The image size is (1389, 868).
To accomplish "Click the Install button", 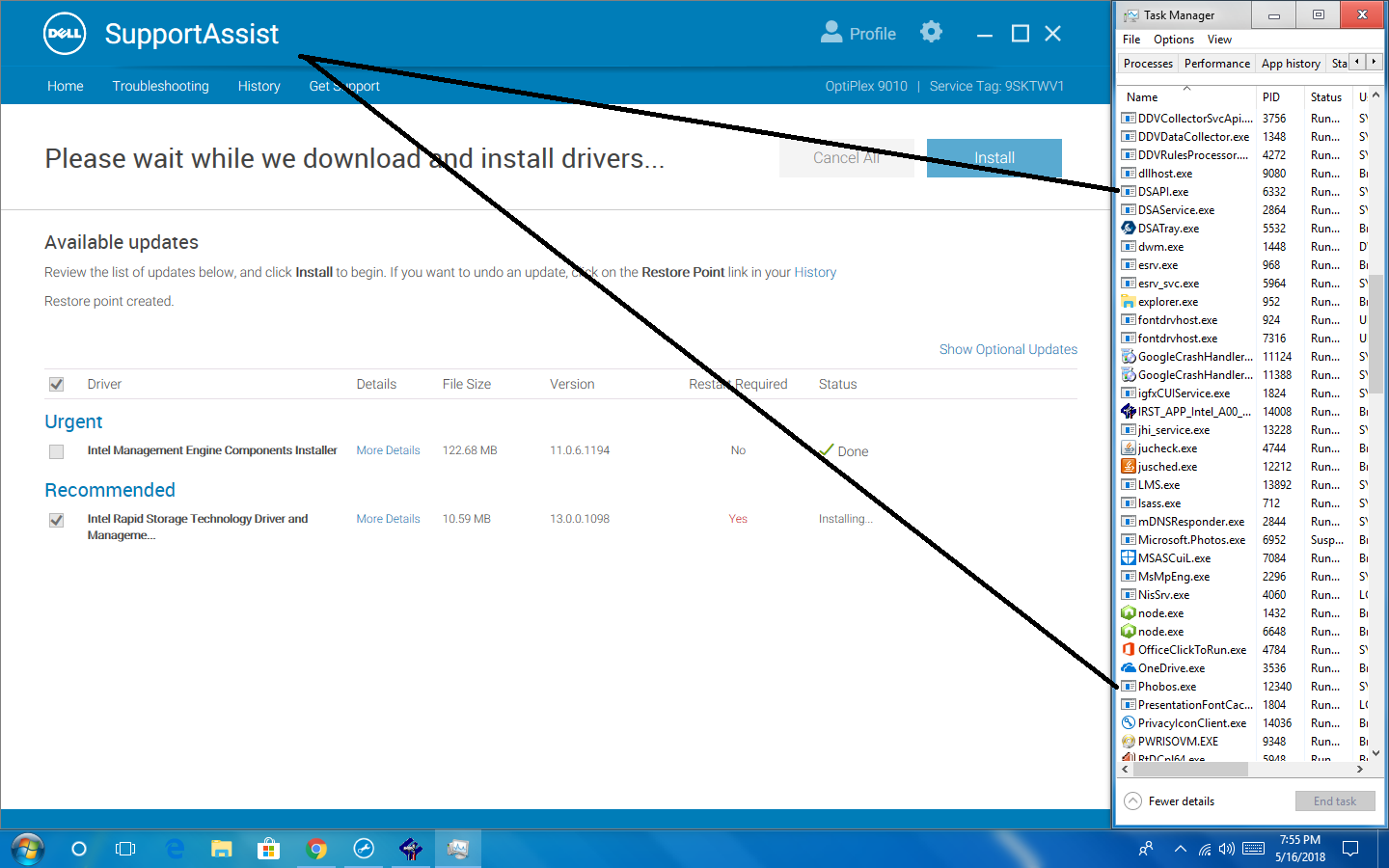I will [994, 158].
